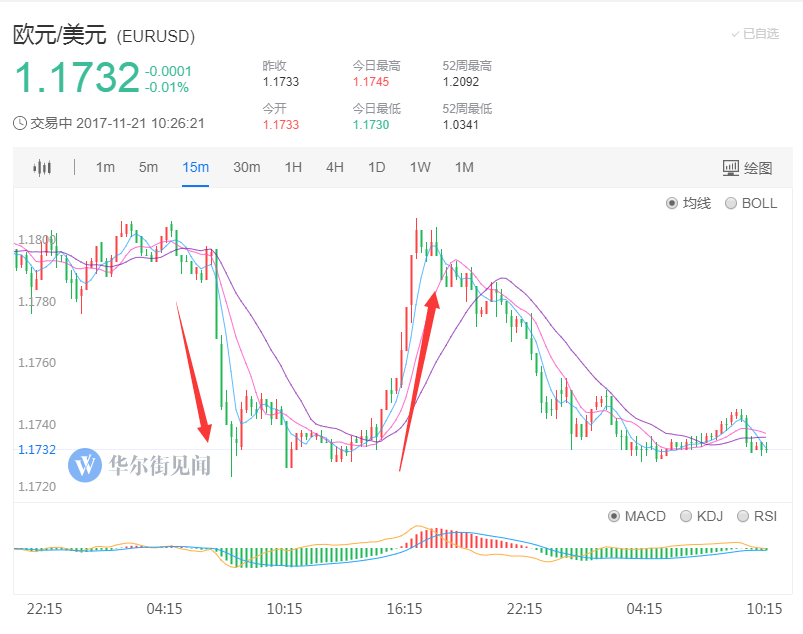803x634 pixels.
Task: Select the 1m timeframe tab
Action: tap(105, 167)
